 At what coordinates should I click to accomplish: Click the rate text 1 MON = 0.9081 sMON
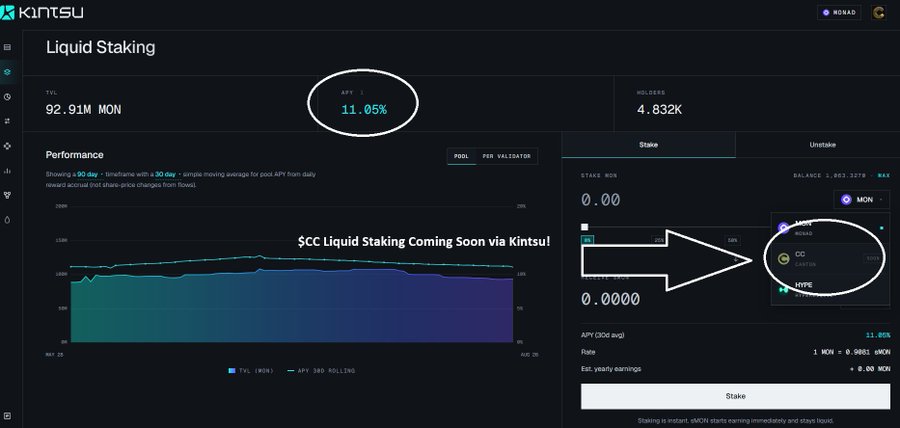coord(852,352)
